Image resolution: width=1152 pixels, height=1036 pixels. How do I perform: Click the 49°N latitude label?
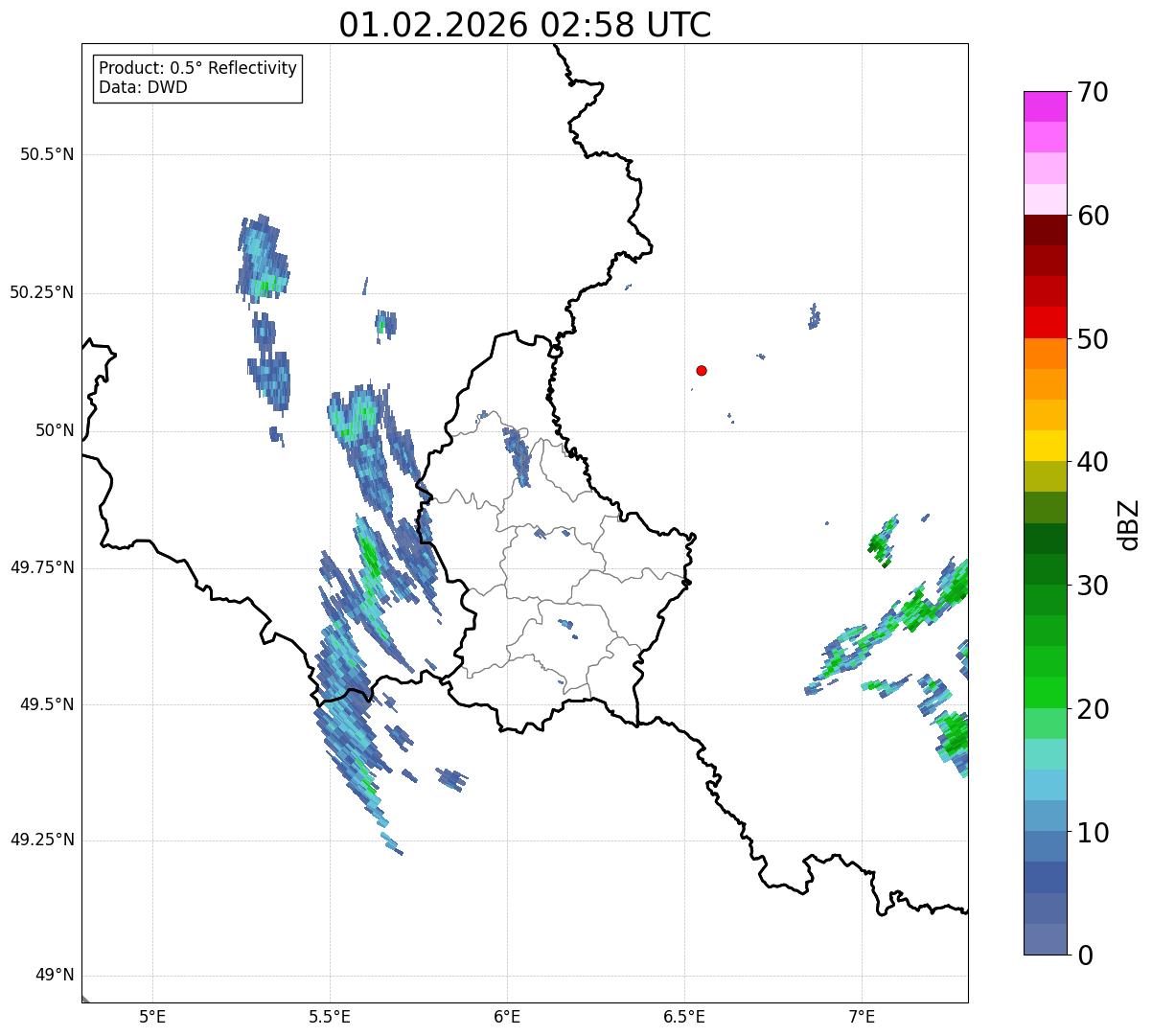[x=55, y=977]
